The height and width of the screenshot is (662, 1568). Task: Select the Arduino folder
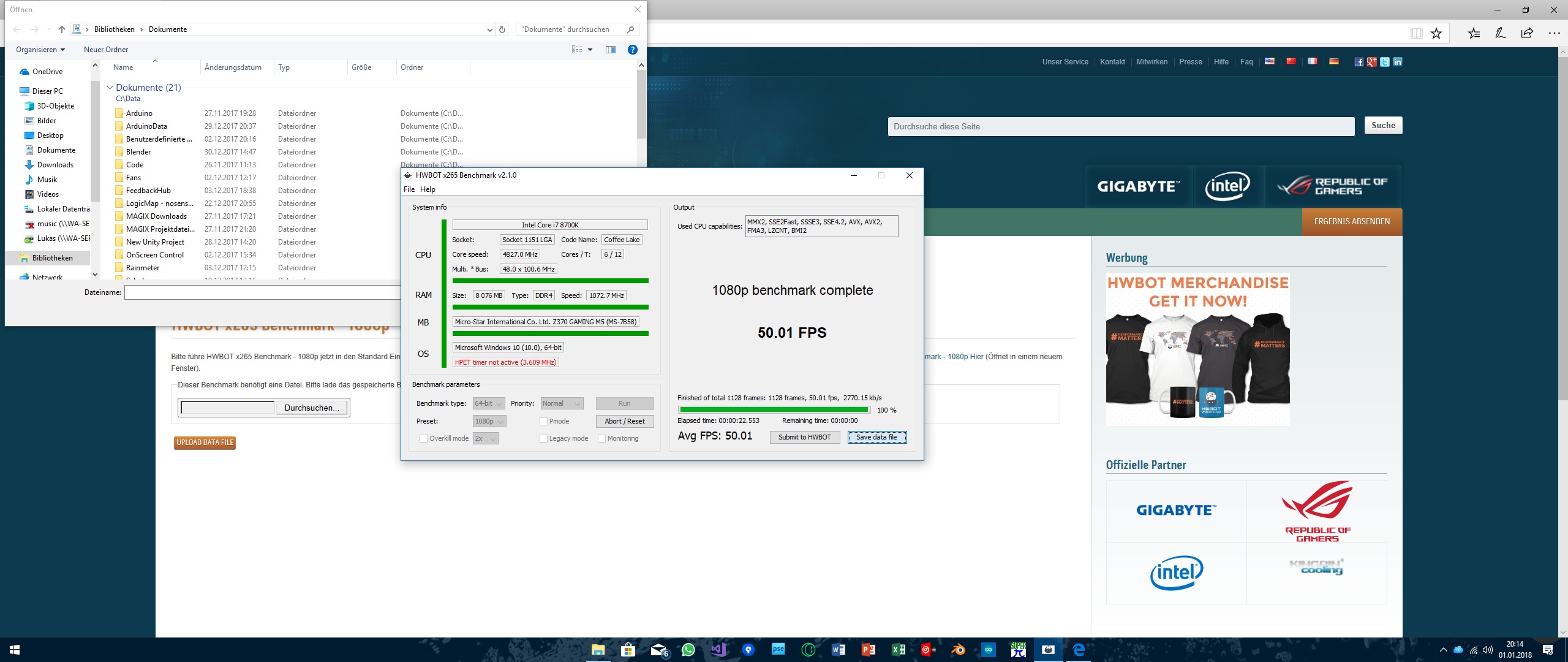coord(139,113)
